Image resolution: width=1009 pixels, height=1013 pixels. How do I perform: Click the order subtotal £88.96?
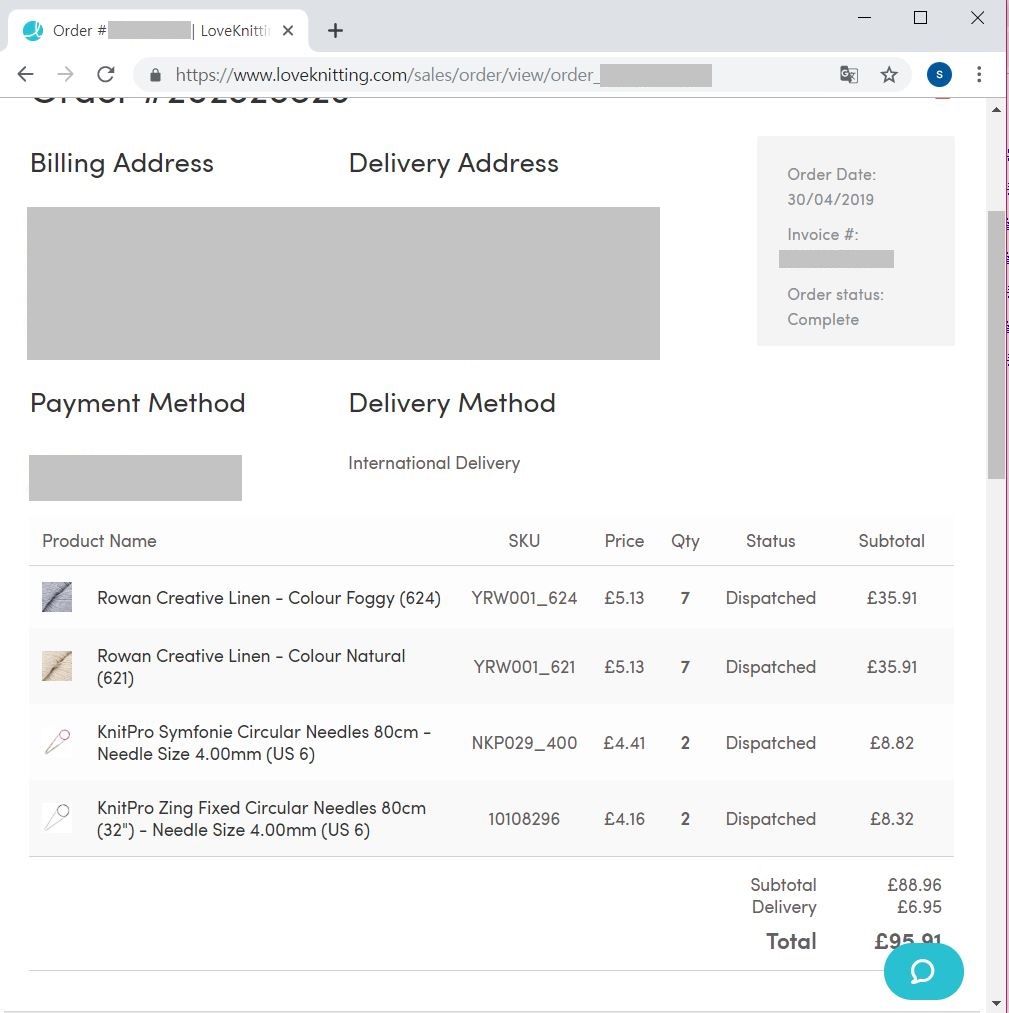914,884
